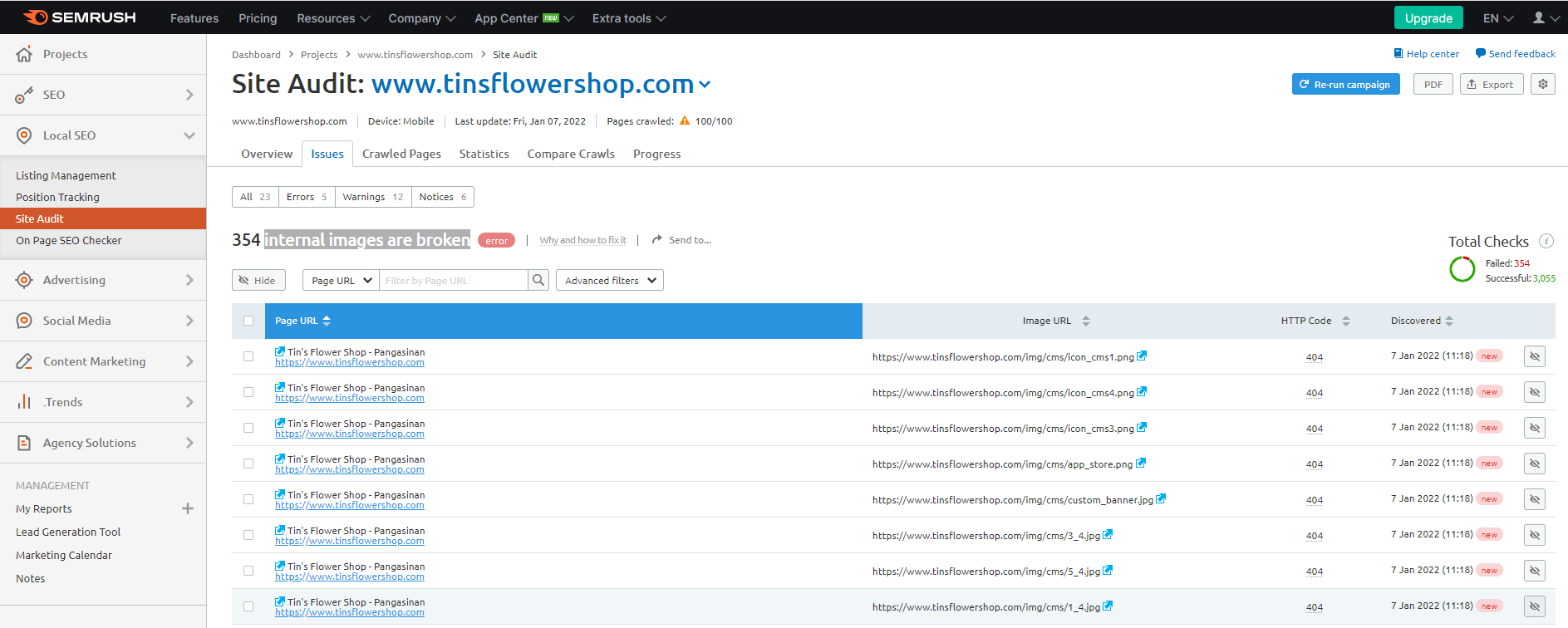Check the icon_cms1.png row checkbox
Viewport: 1568px width, 628px height.
point(248,356)
